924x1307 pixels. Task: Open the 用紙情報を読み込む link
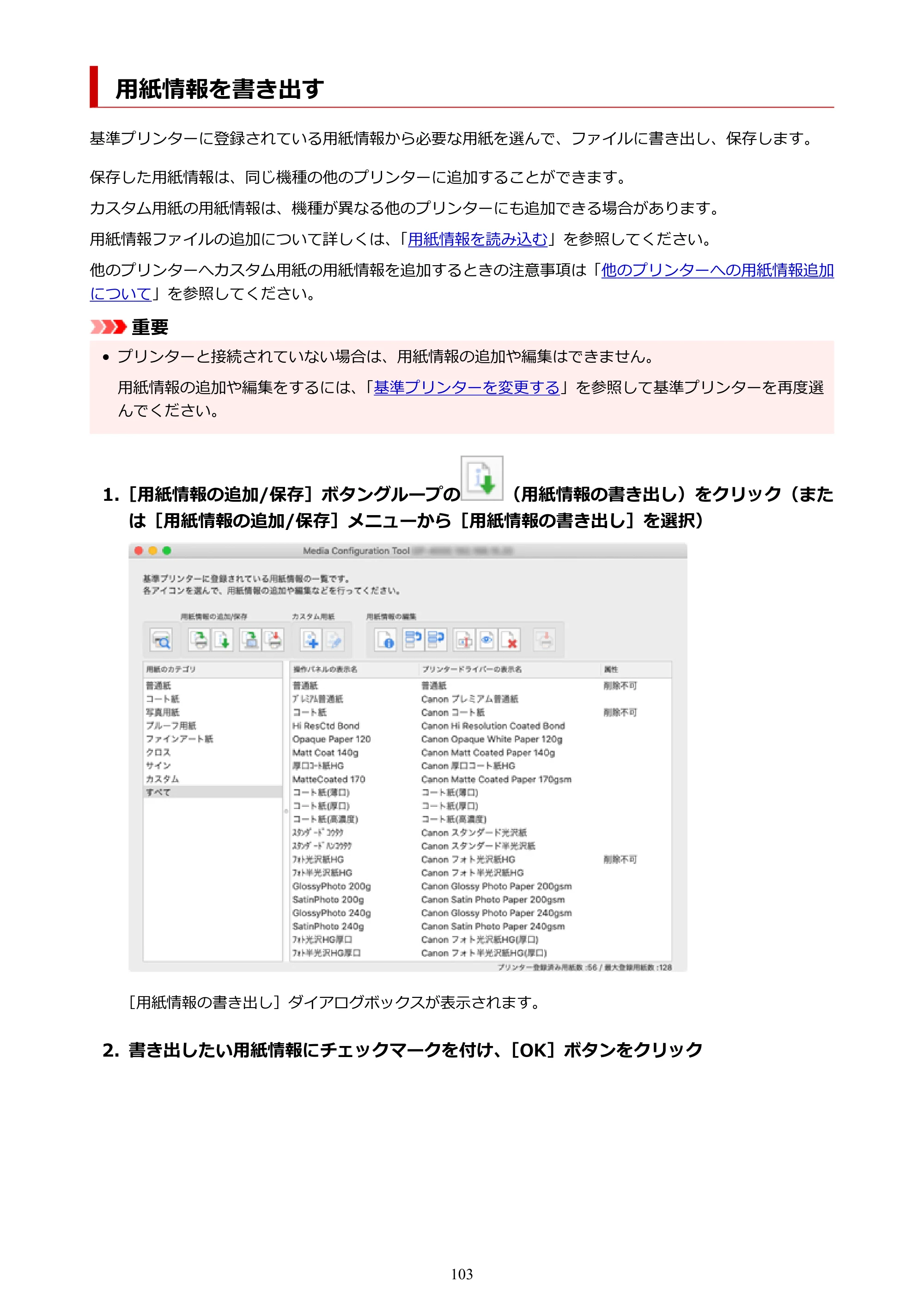pyautogui.click(x=478, y=239)
